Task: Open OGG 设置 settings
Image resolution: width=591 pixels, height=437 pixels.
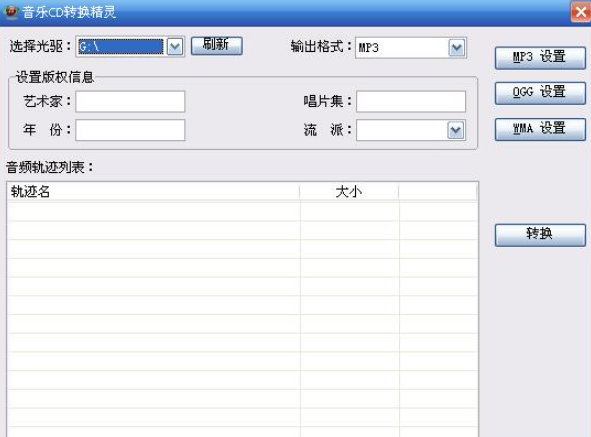Action: pyautogui.click(x=540, y=93)
